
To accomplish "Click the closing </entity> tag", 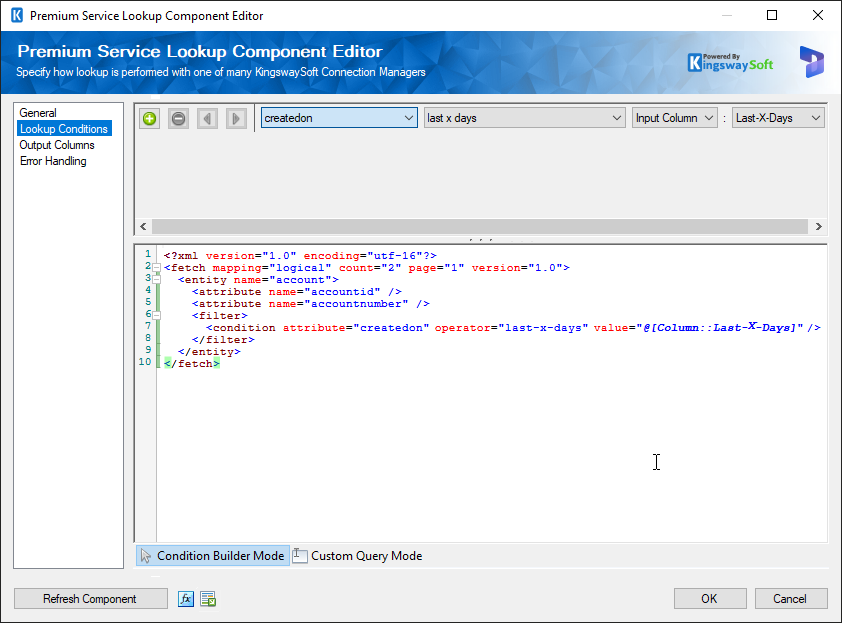I will [x=209, y=352].
